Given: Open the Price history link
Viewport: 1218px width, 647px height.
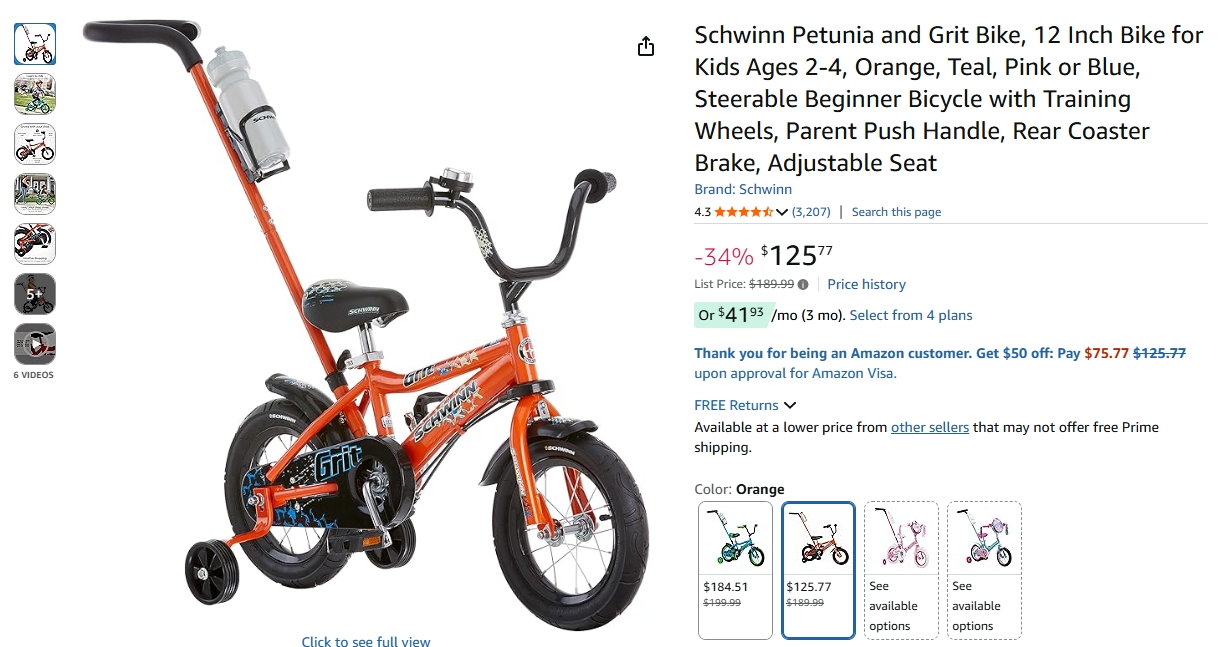Looking at the screenshot, I should pos(866,285).
